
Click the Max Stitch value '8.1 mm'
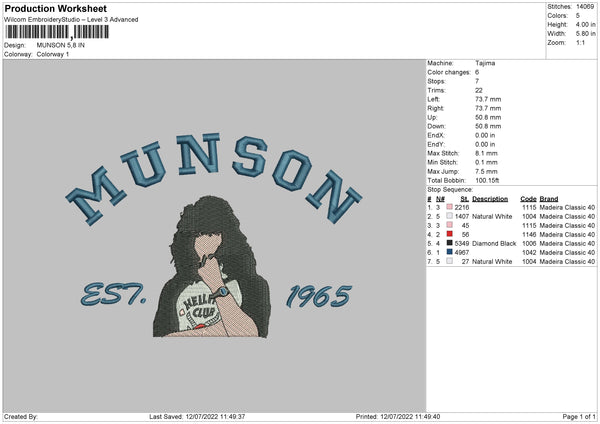(x=486, y=153)
